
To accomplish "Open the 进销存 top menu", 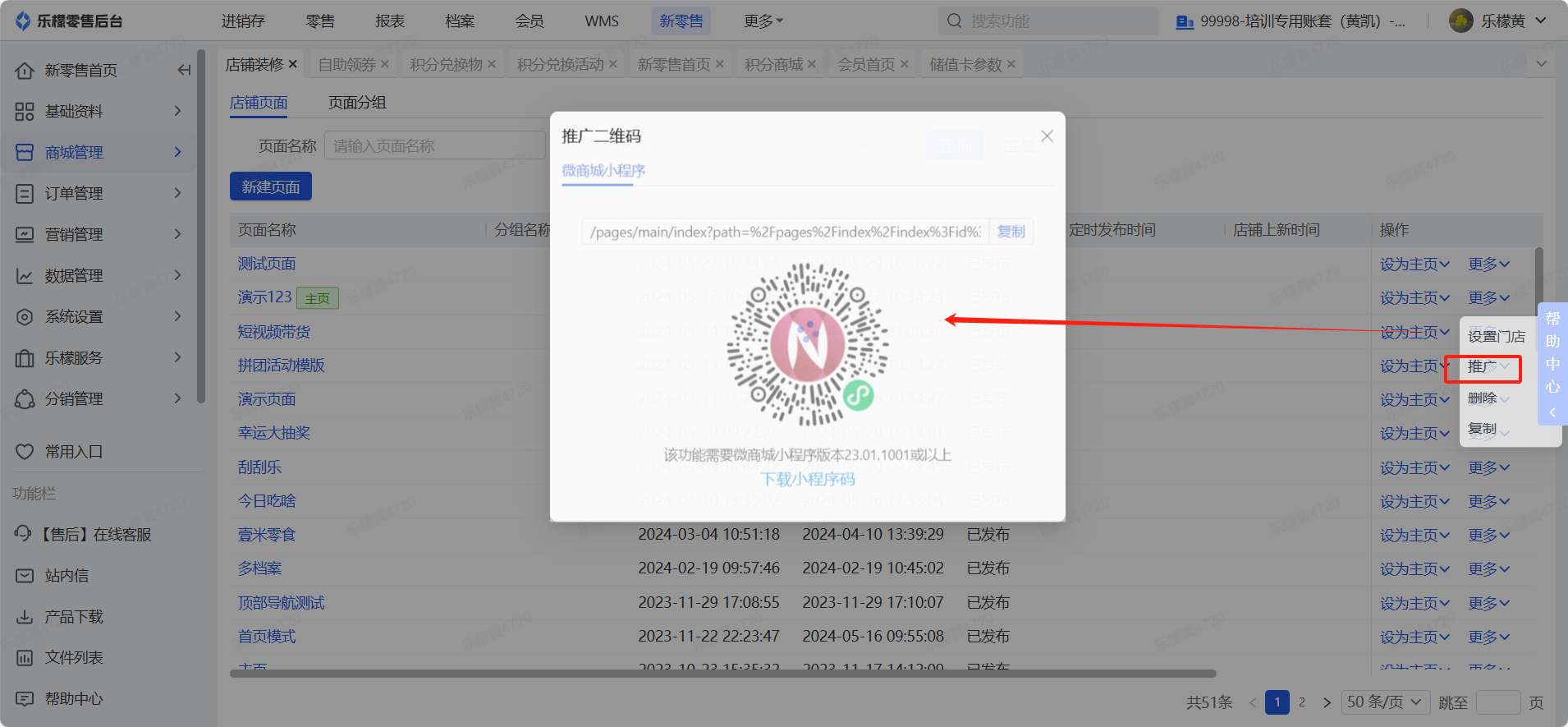I will (x=243, y=21).
